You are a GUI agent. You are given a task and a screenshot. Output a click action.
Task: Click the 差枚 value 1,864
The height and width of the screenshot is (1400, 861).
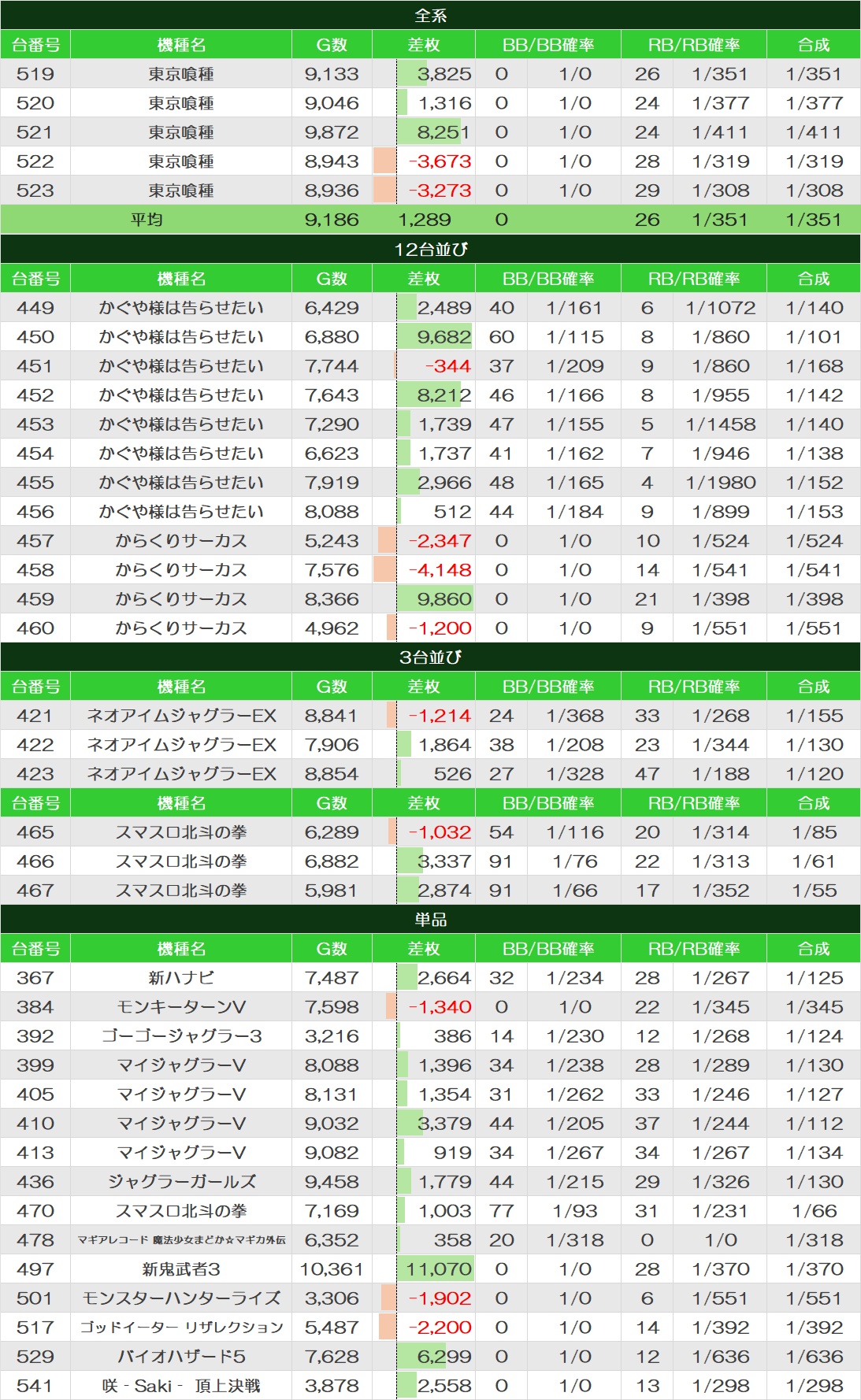(x=445, y=745)
